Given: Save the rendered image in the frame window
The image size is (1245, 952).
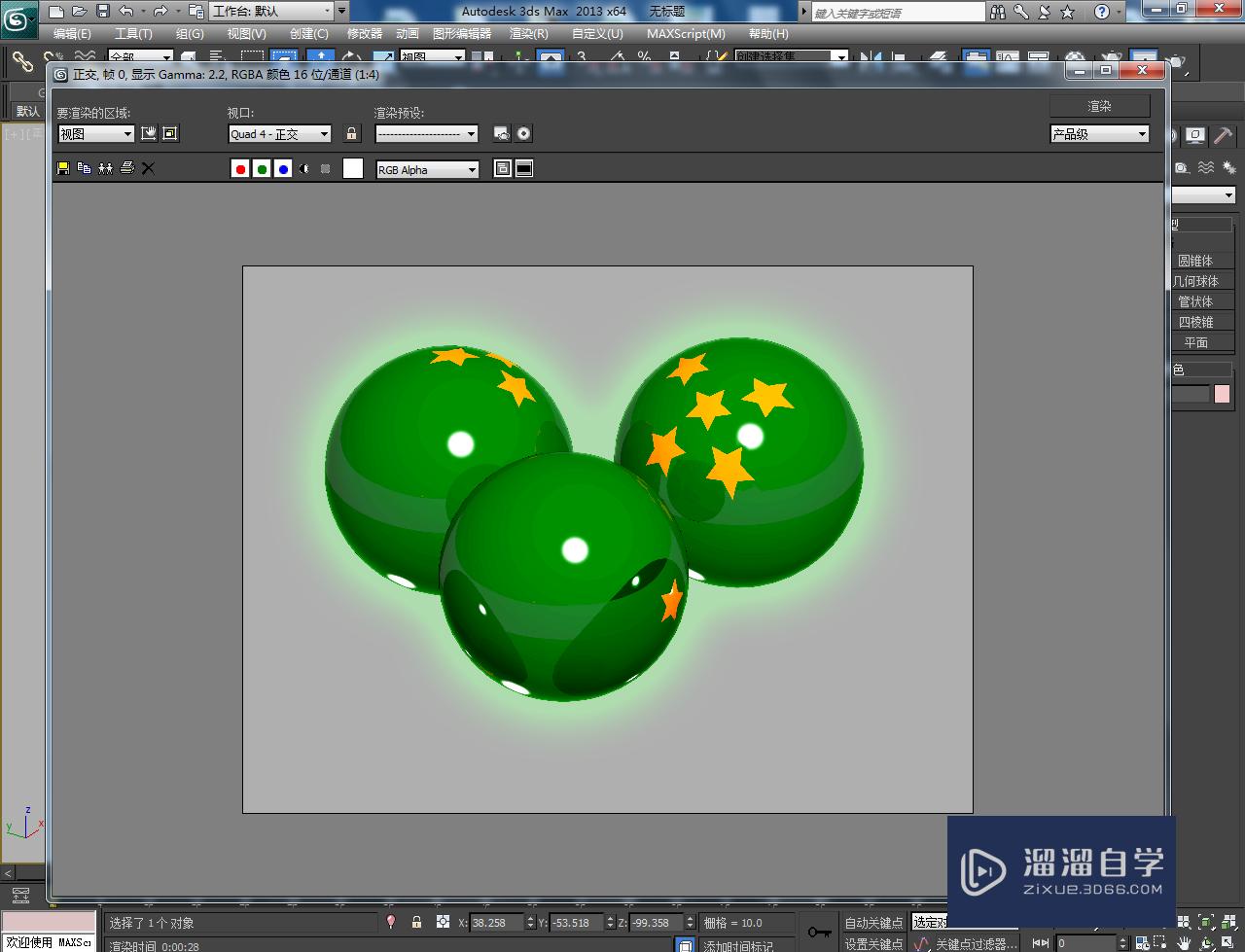Looking at the screenshot, I should pos(63,168).
